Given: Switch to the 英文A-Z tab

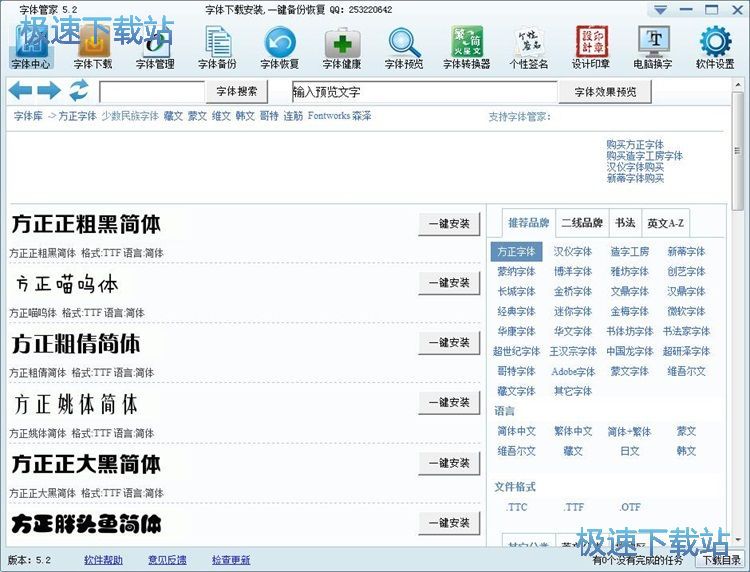Looking at the screenshot, I should pyautogui.click(x=665, y=223).
